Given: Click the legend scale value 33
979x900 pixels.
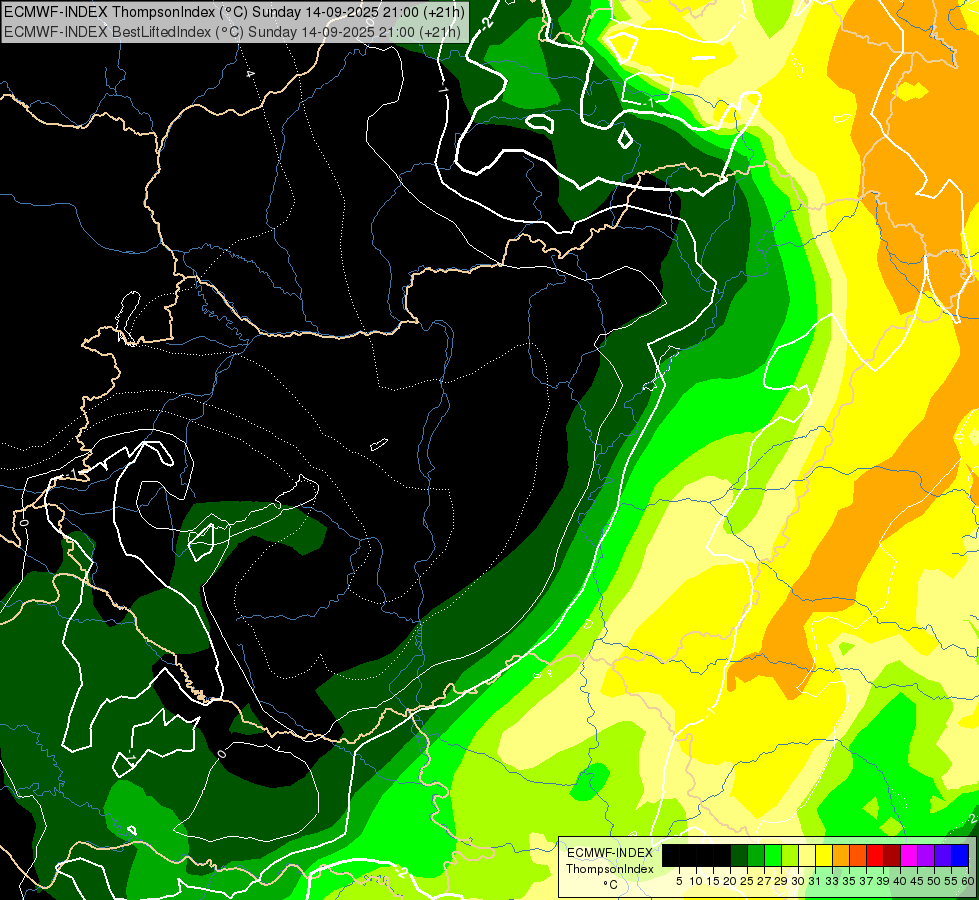Looking at the screenshot, I should click(832, 881).
